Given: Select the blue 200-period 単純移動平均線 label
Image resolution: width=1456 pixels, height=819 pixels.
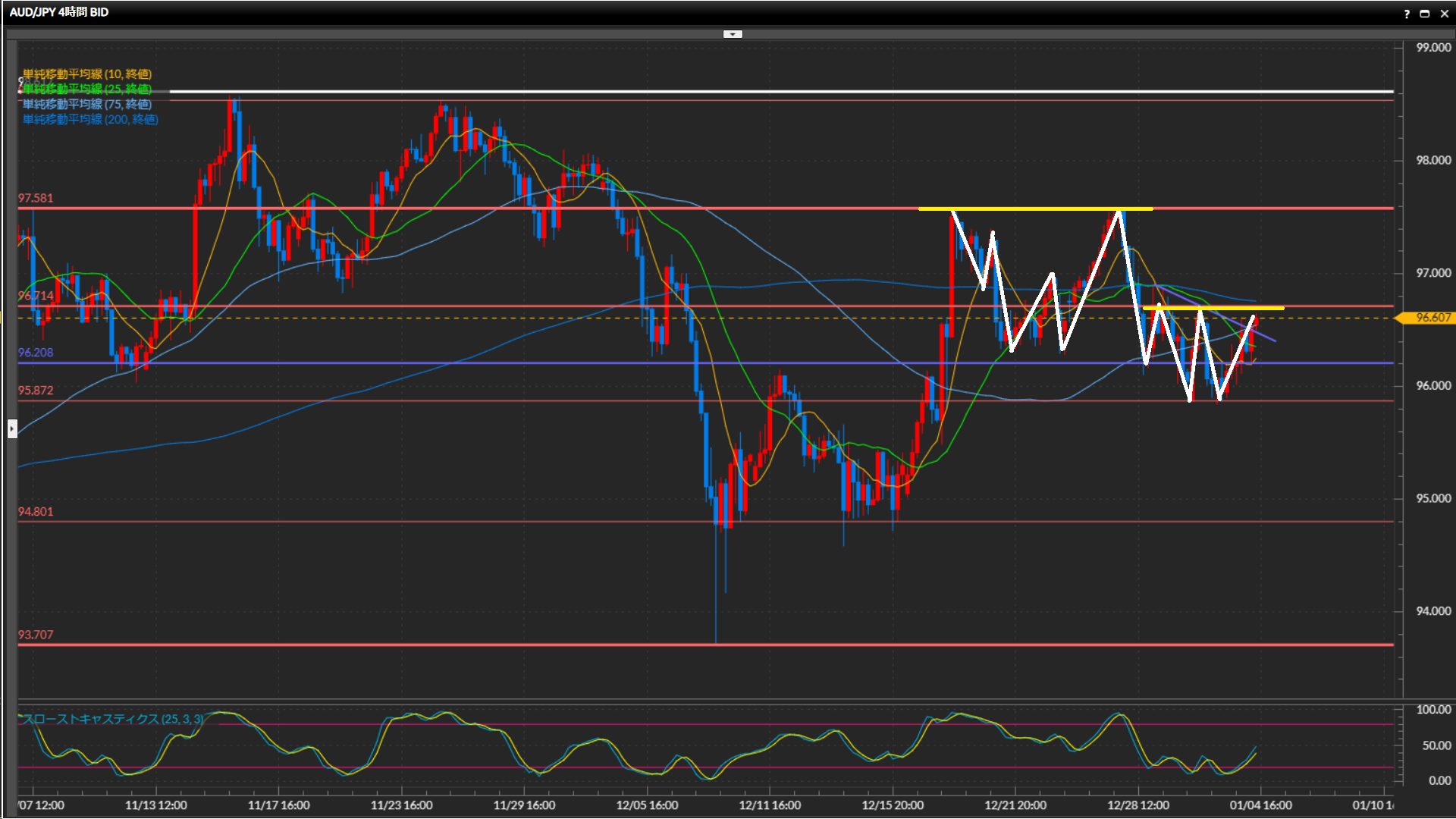Looking at the screenshot, I should (x=90, y=119).
